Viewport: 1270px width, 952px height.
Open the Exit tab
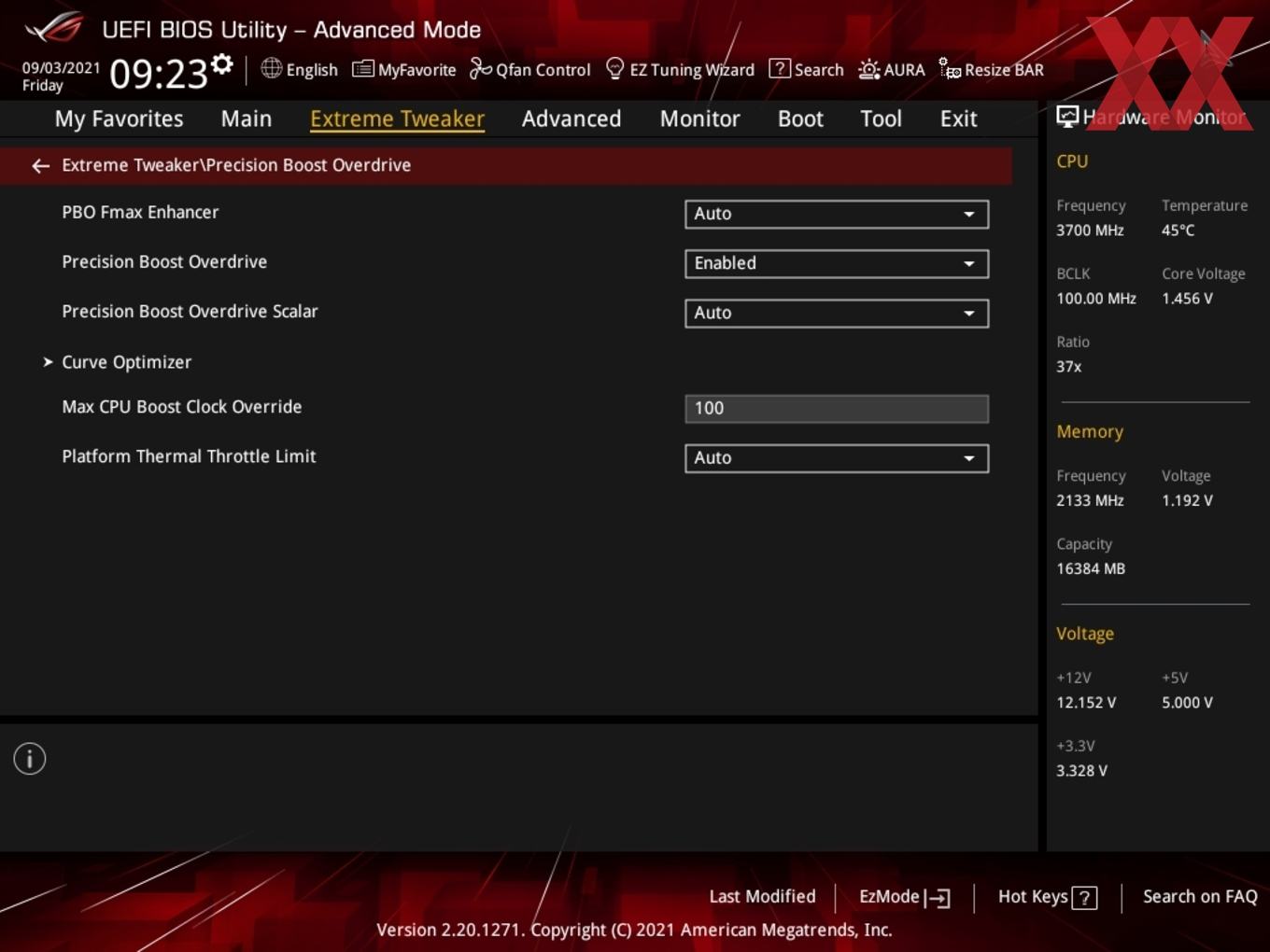coord(958,119)
